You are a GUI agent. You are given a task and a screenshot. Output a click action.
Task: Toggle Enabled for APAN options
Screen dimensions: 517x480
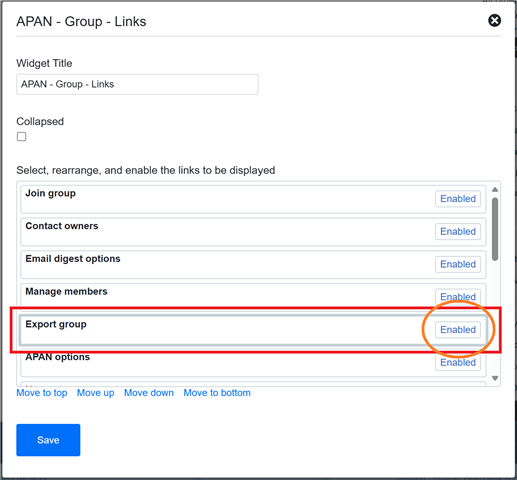click(458, 362)
